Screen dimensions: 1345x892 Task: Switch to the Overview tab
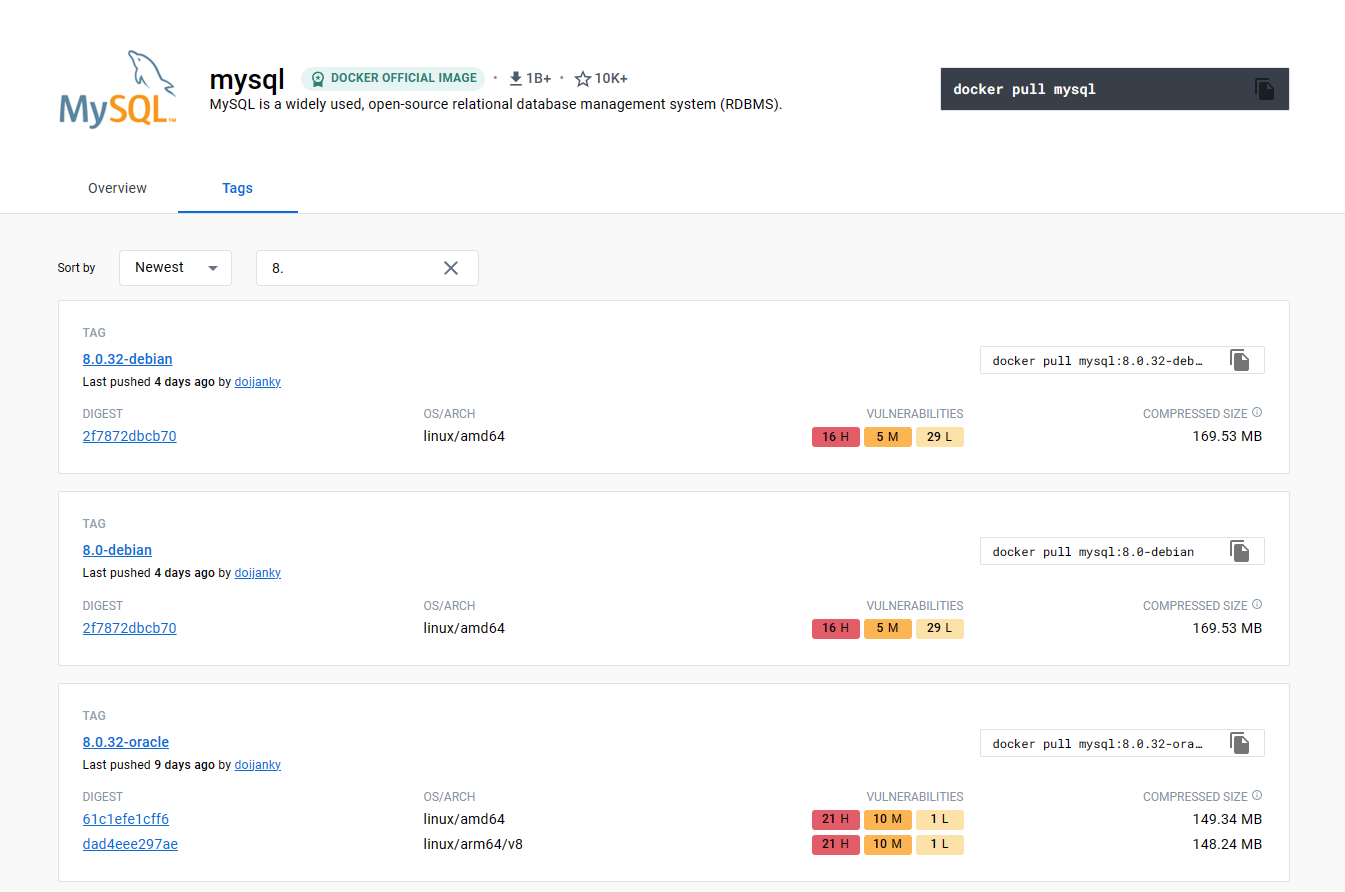pos(117,188)
